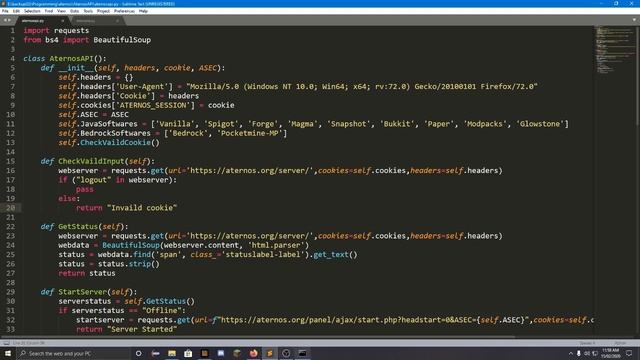Viewport: 640px width, 360px height.
Task: Open Firefox from the taskbar
Action: (253, 353)
